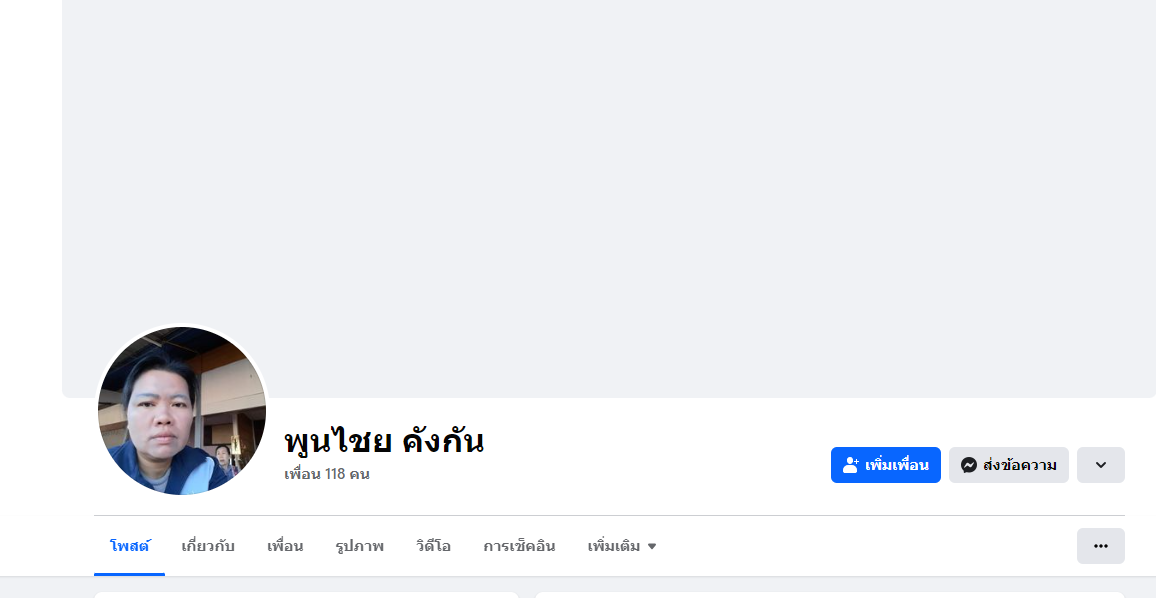Click the Messenger logo icon

[x=968, y=465]
